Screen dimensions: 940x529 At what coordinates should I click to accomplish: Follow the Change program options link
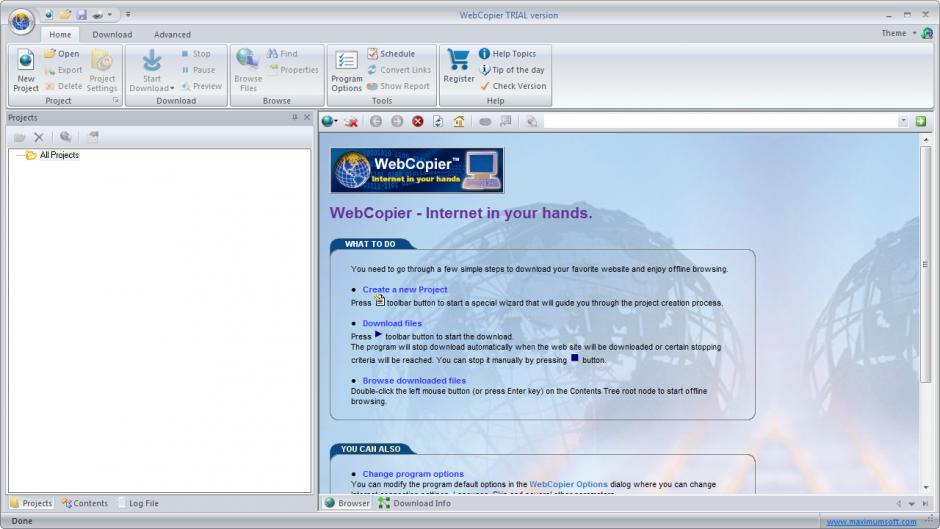point(413,473)
